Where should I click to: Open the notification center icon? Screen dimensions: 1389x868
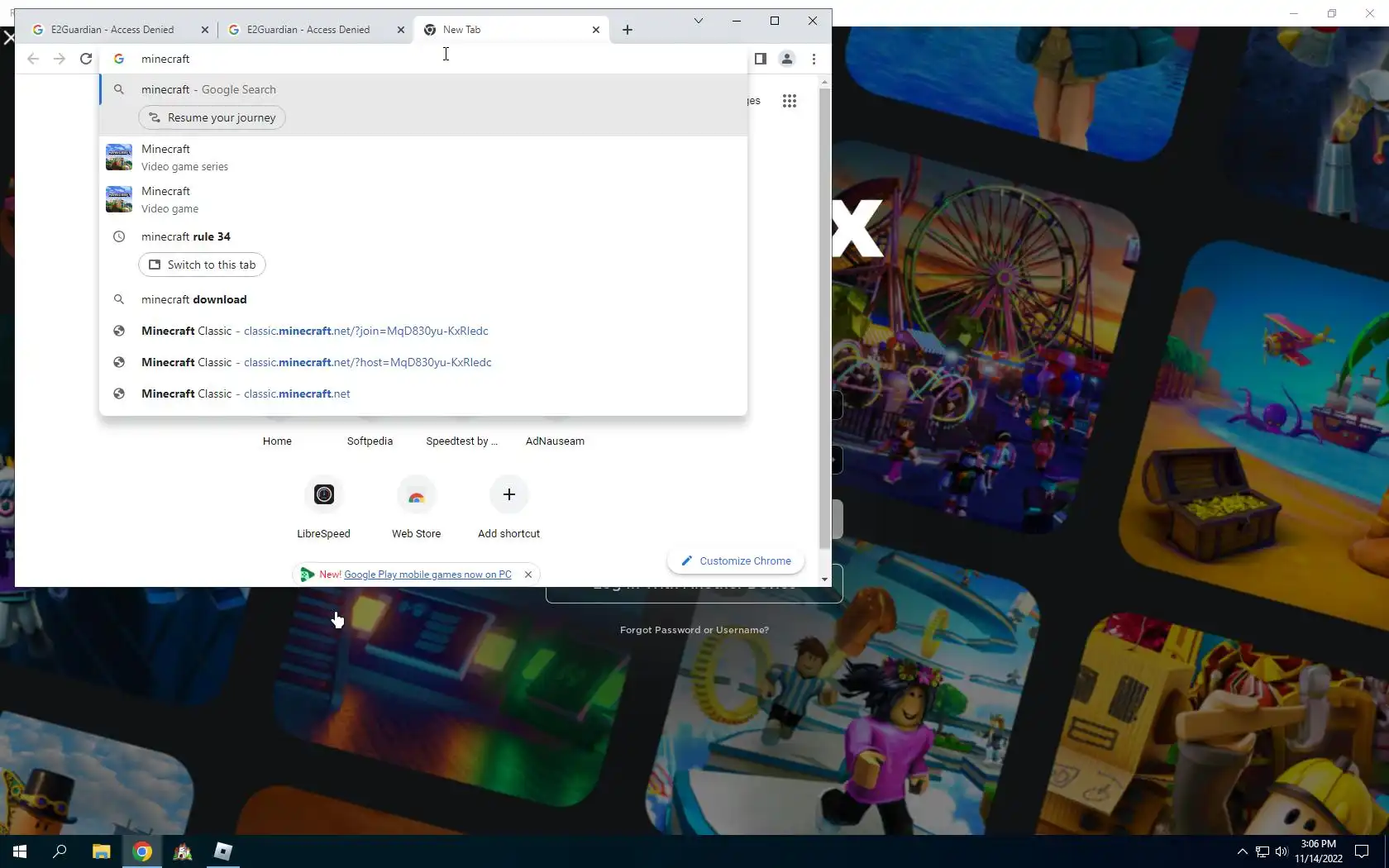(1362, 851)
